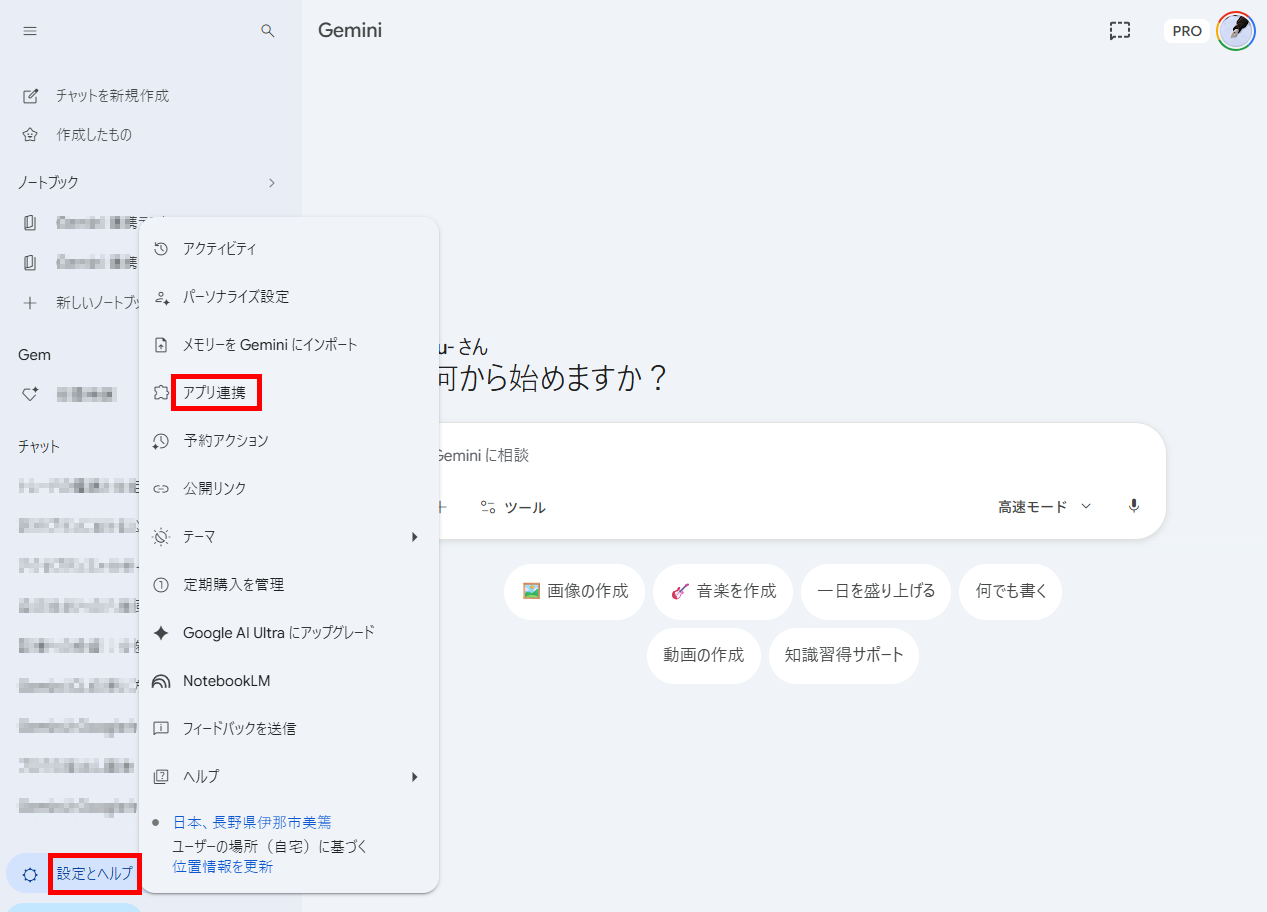Click the 一日を盛り上げる chip
The height and width of the screenshot is (912, 1267).
pyautogui.click(x=876, y=591)
